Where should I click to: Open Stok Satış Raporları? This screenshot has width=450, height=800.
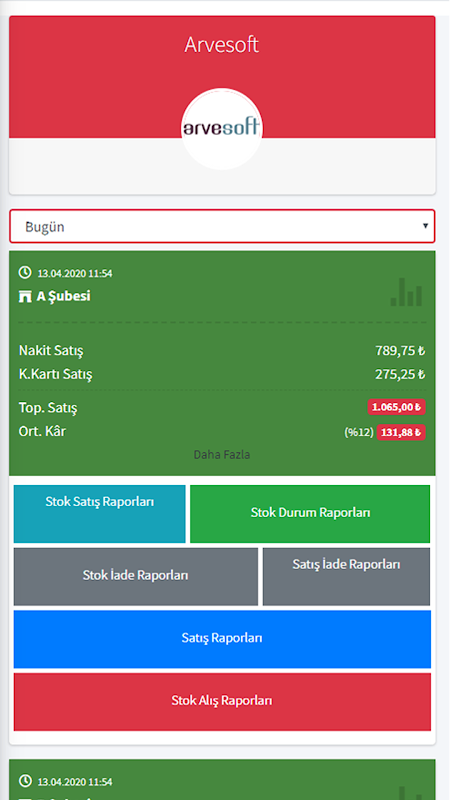[99, 514]
